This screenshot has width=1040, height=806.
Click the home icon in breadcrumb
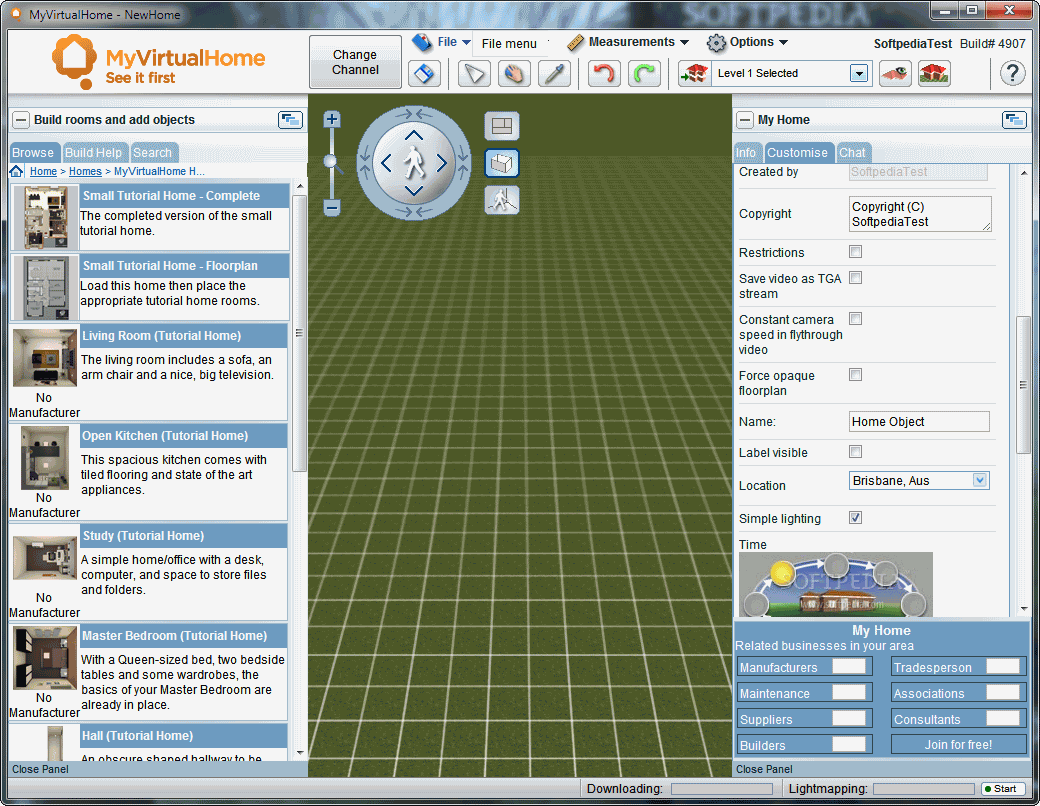[17, 171]
